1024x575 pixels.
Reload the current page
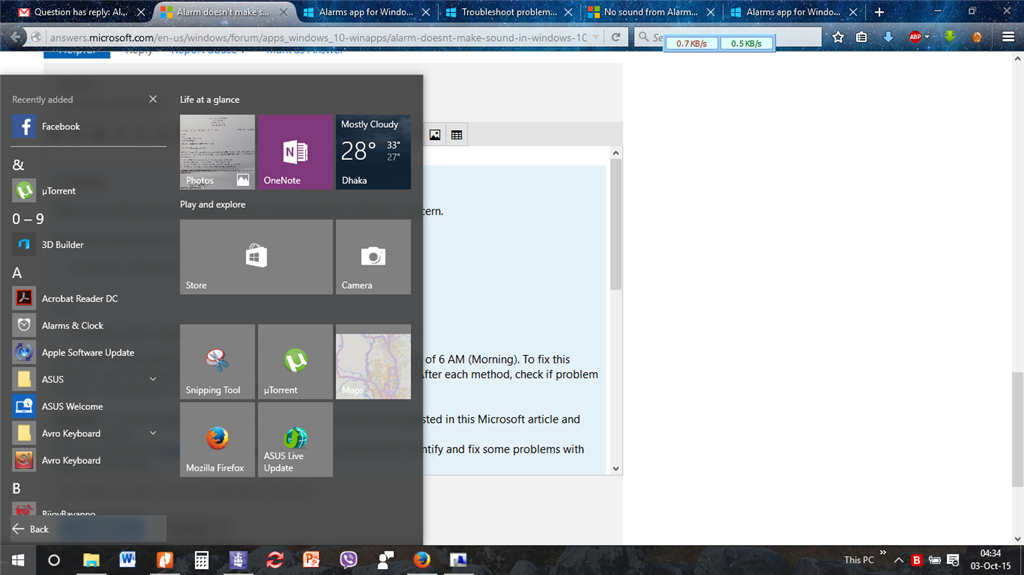tap(616, 37)
